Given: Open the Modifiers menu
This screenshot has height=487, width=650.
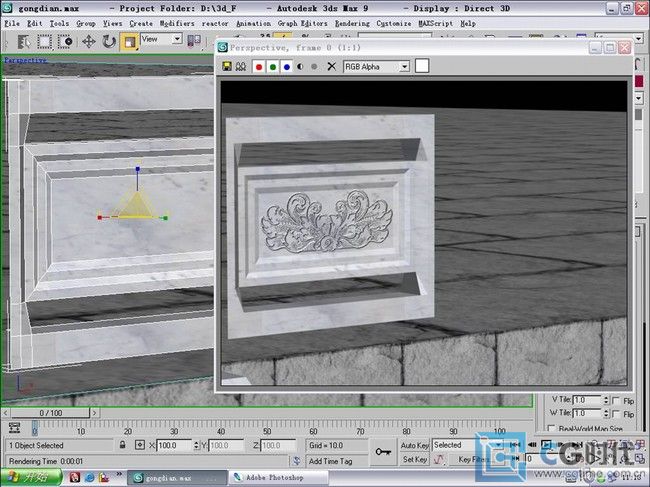Looking at the screenshot, I should [177, 24].
